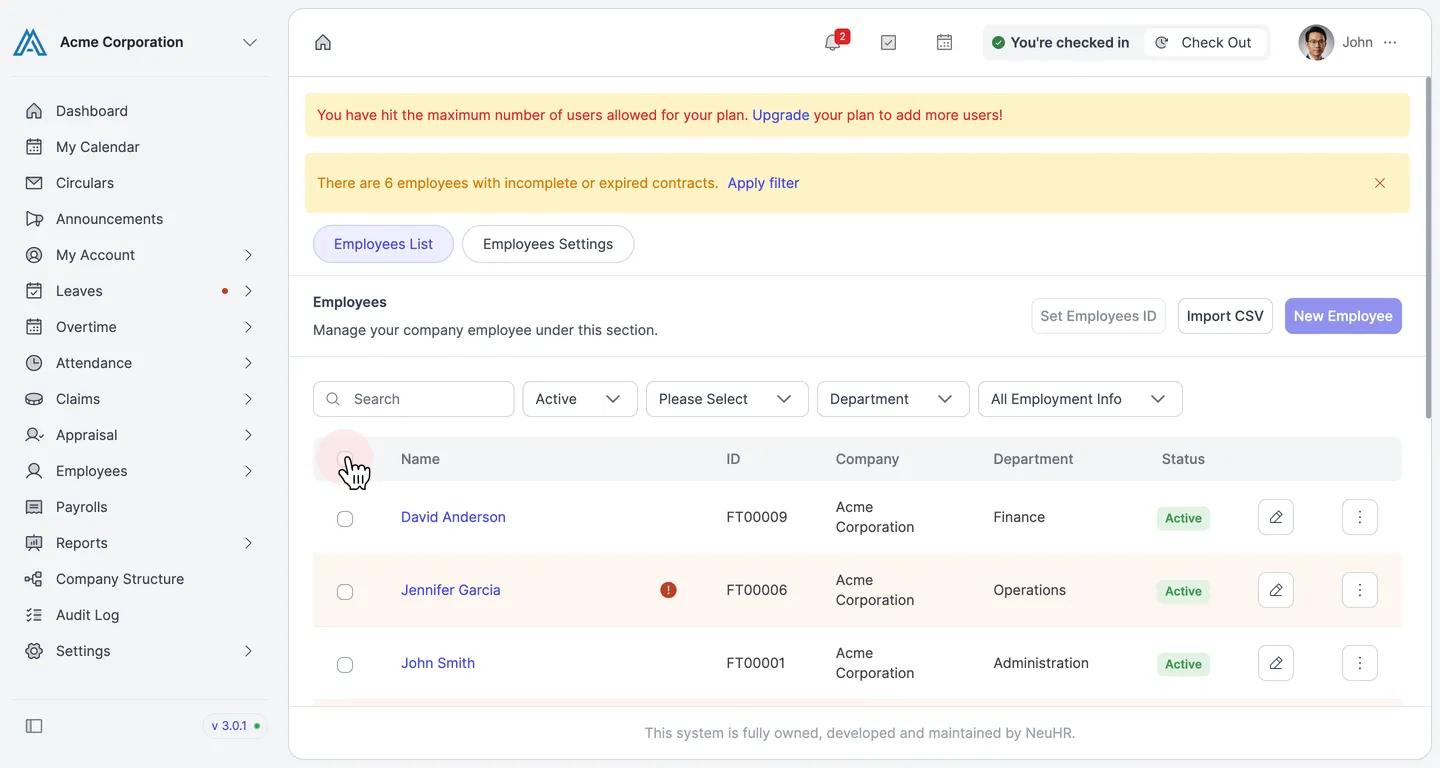Edit Jennifer Garcia with pencil icon

click(x=1276, y=590)
